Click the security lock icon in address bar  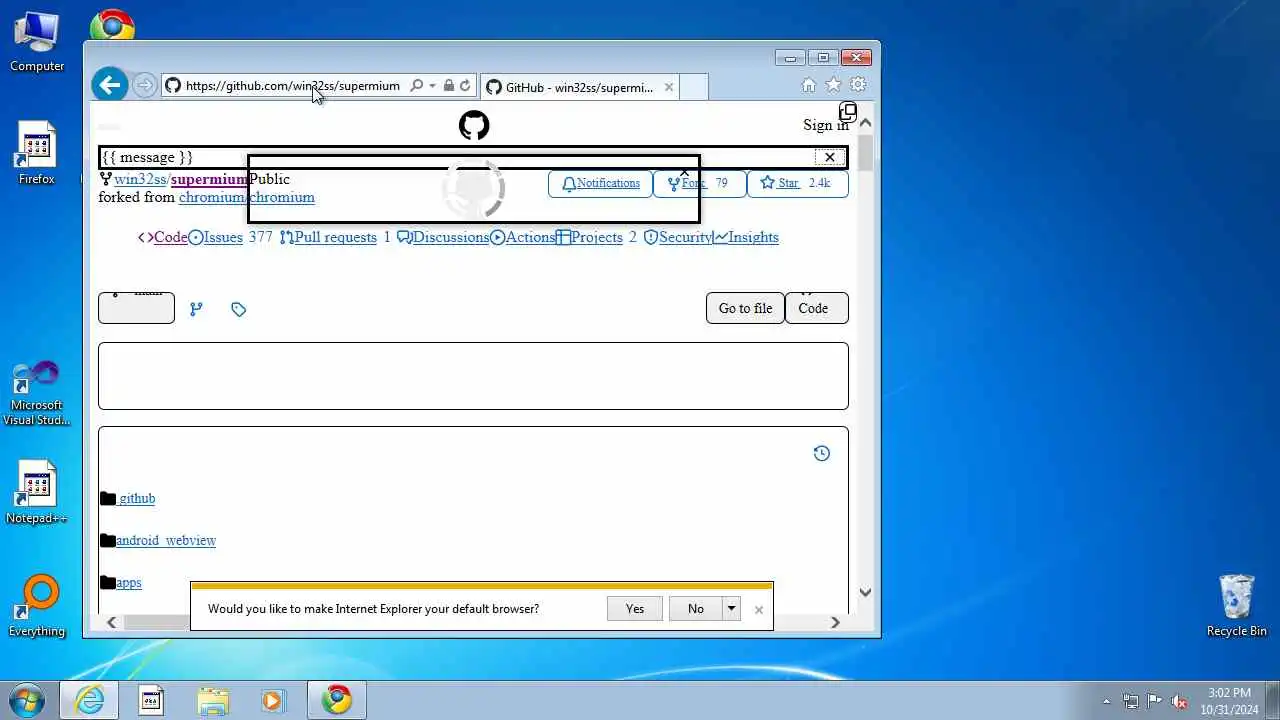[x=448, y=86]
